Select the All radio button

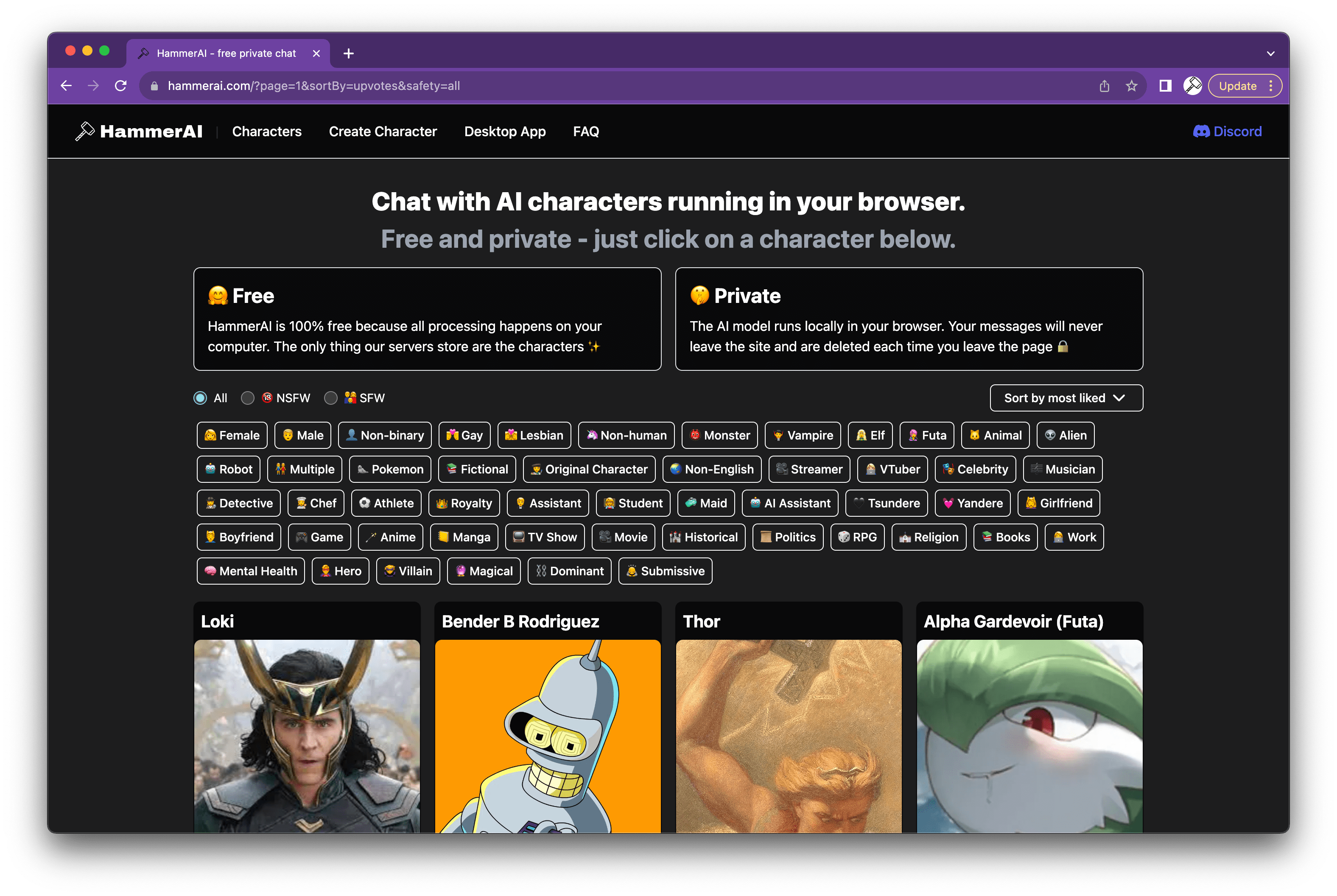(x=200, y=398)
